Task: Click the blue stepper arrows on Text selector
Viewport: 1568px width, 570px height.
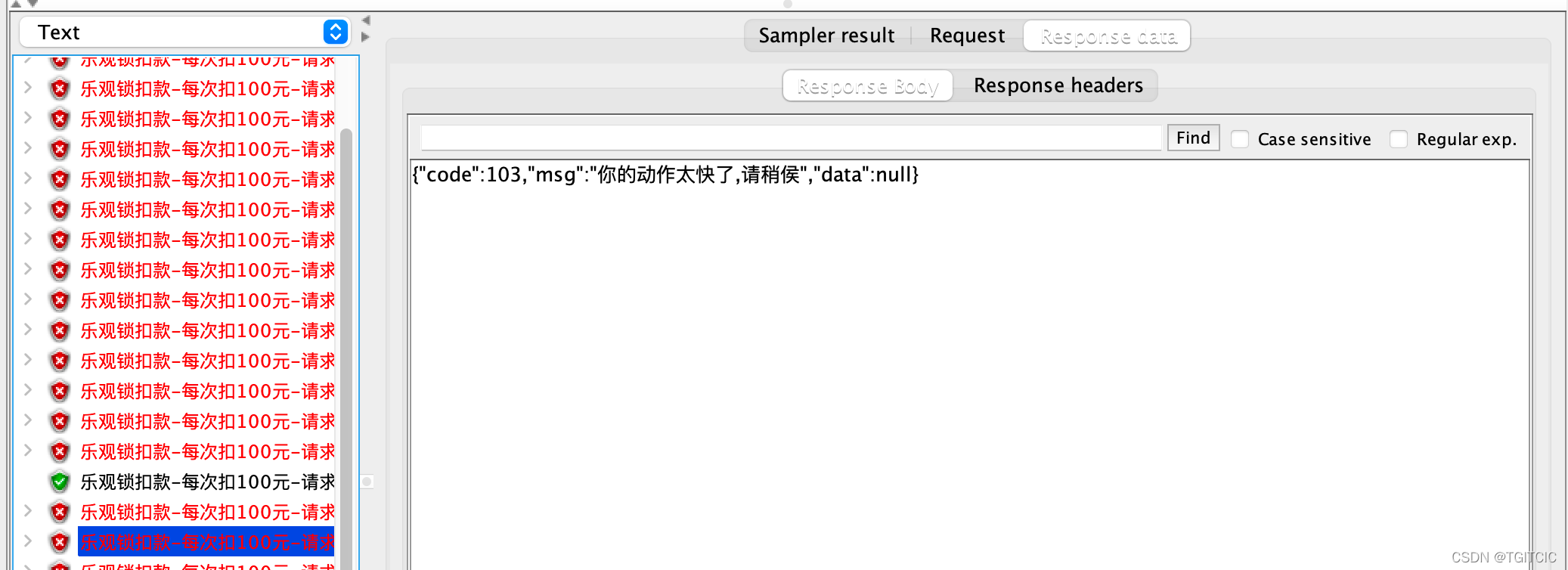Action: [x=335, y=32]
